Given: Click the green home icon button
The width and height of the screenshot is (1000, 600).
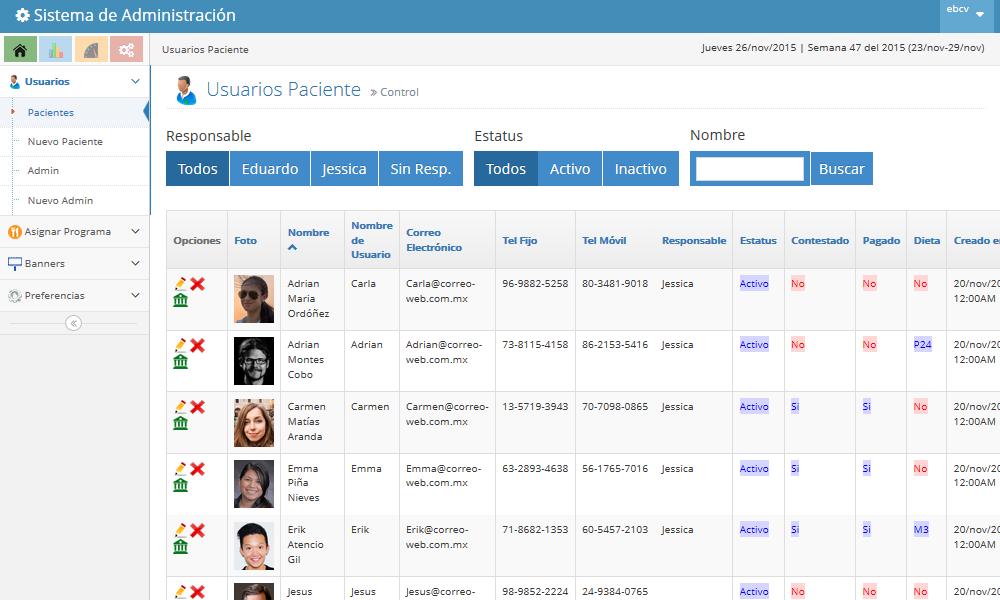Looking at the screenshot, I should click(20, 49).
